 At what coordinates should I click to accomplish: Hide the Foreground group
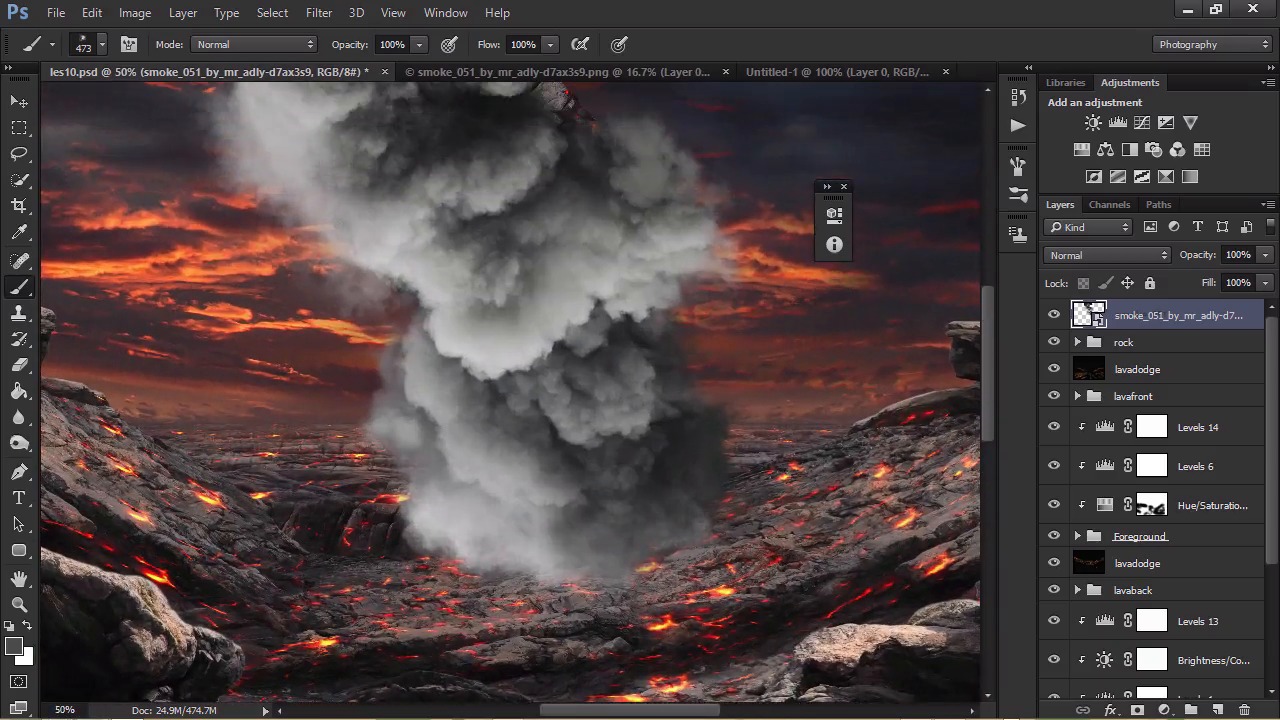[x=1054, y=536]
